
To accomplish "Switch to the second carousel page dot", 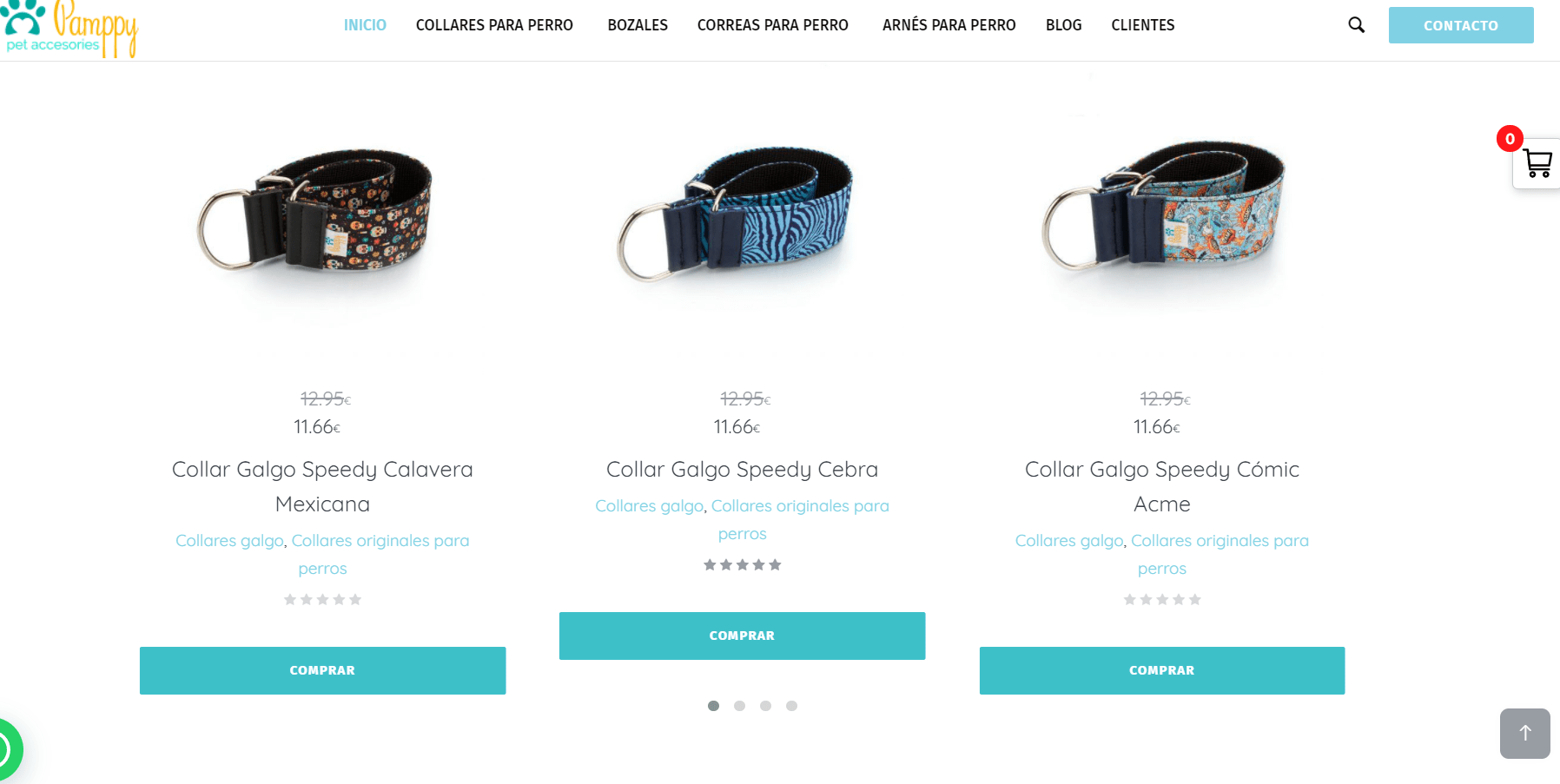I will click(739, 706).
